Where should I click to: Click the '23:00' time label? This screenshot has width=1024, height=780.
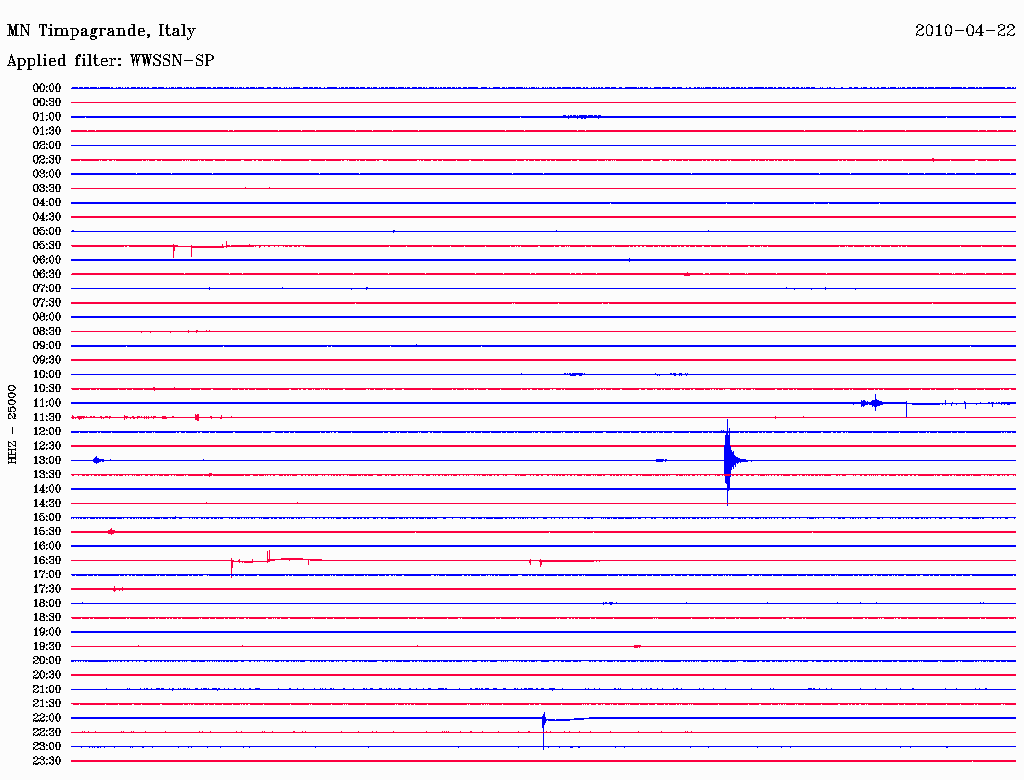coord(47,746)
